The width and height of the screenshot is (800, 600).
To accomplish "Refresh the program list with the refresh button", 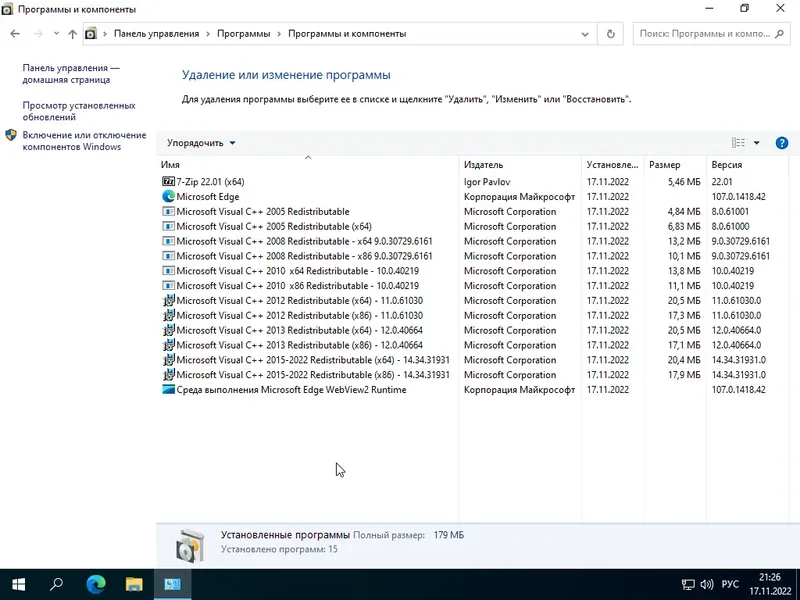I will click(x=610, y=34).
